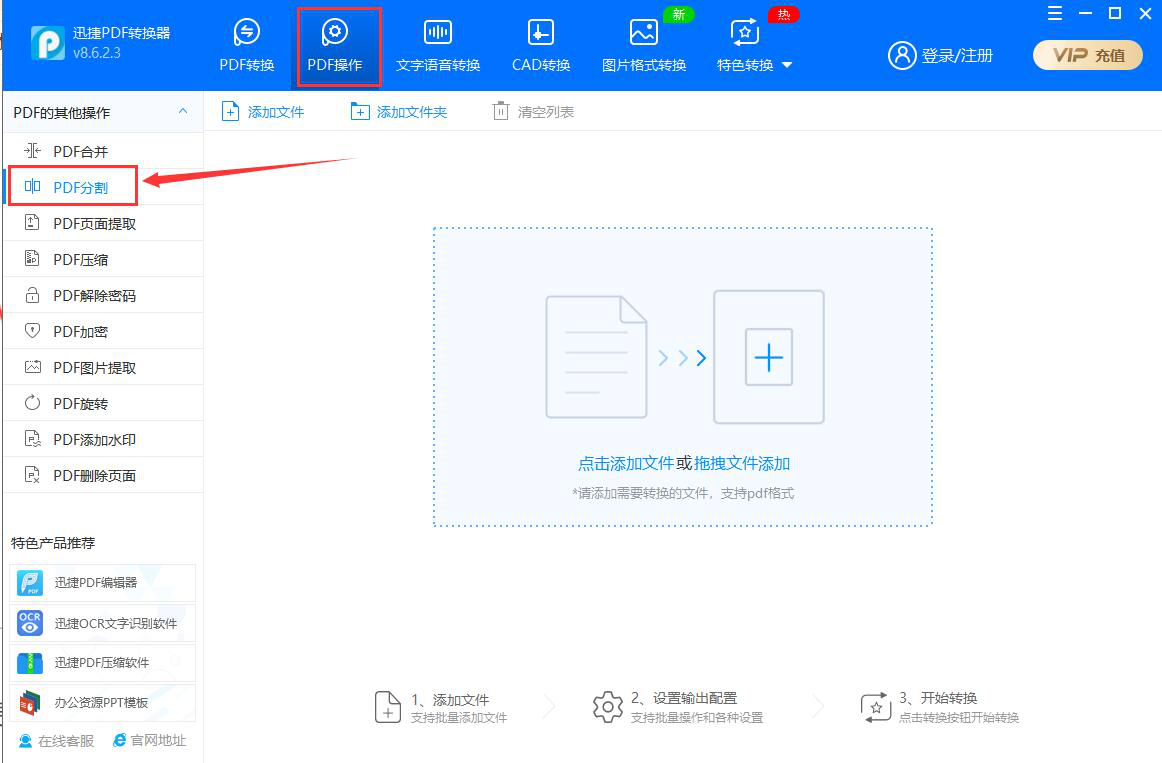1162x763 pixels.
Task: Click the PDF压缩 compress icon
Action: [x=32, y=258]
